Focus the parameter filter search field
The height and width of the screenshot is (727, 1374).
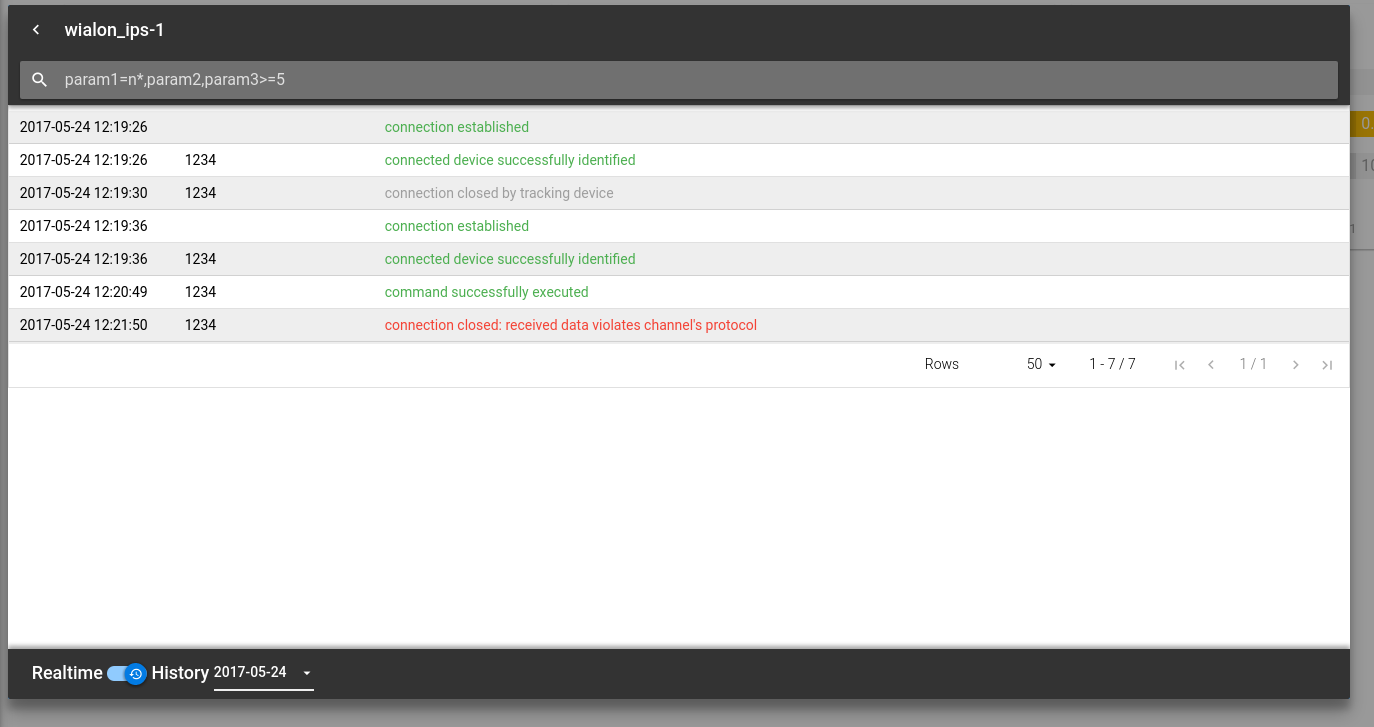679,80
